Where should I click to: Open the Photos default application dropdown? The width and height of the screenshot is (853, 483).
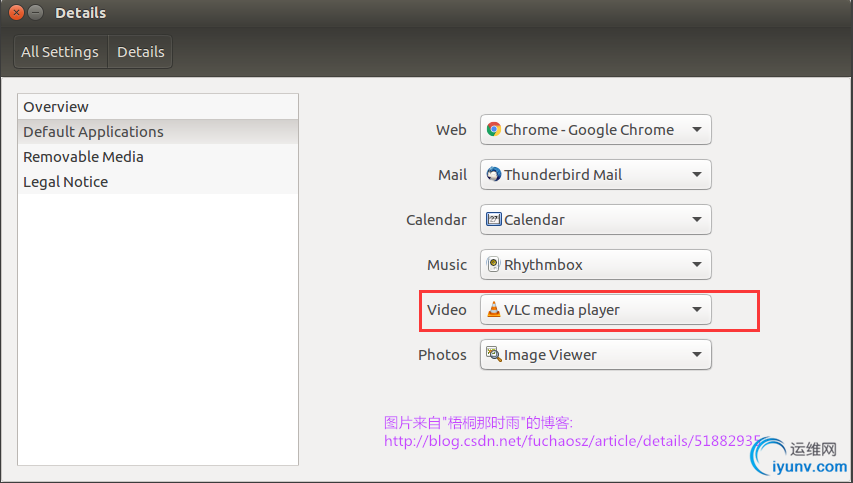tap(596, 355)
